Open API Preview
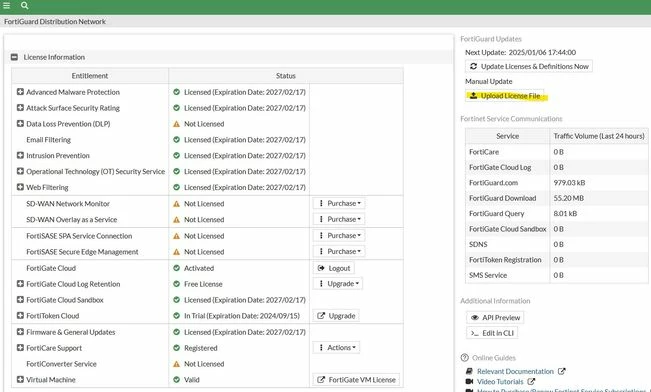This screenshot has width=651, height=392. click(495, 318)
